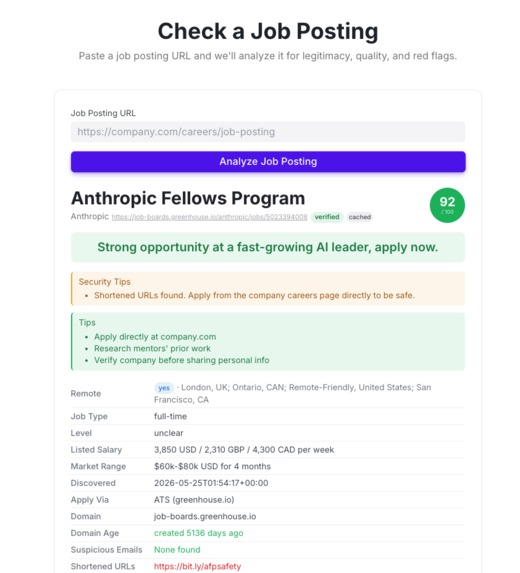Click the Anthropic Fellows Program title

[188, 198]
